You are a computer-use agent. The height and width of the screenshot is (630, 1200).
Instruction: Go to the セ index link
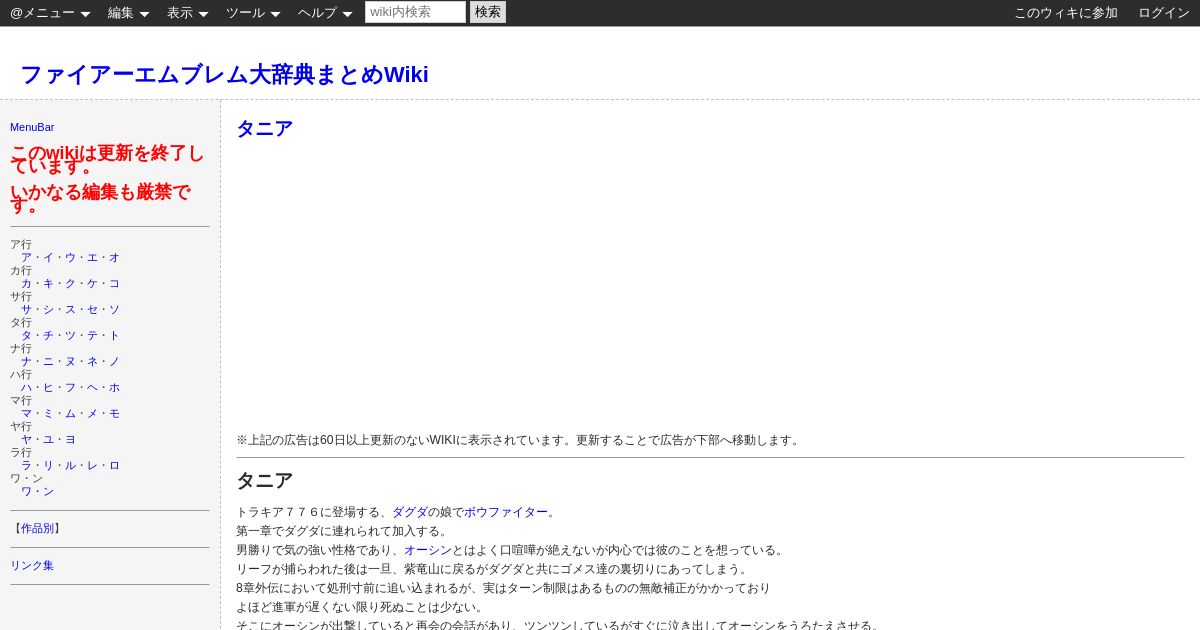92,310
